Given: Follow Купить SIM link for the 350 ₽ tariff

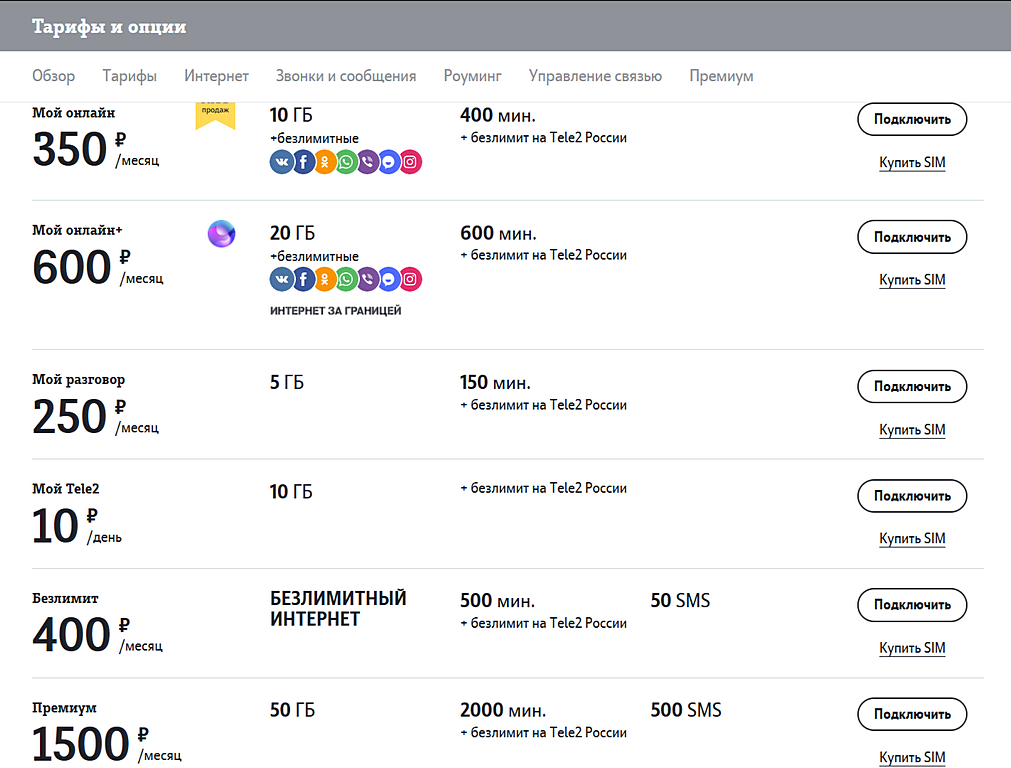Looking at the screenshot, I should point(912,162).
